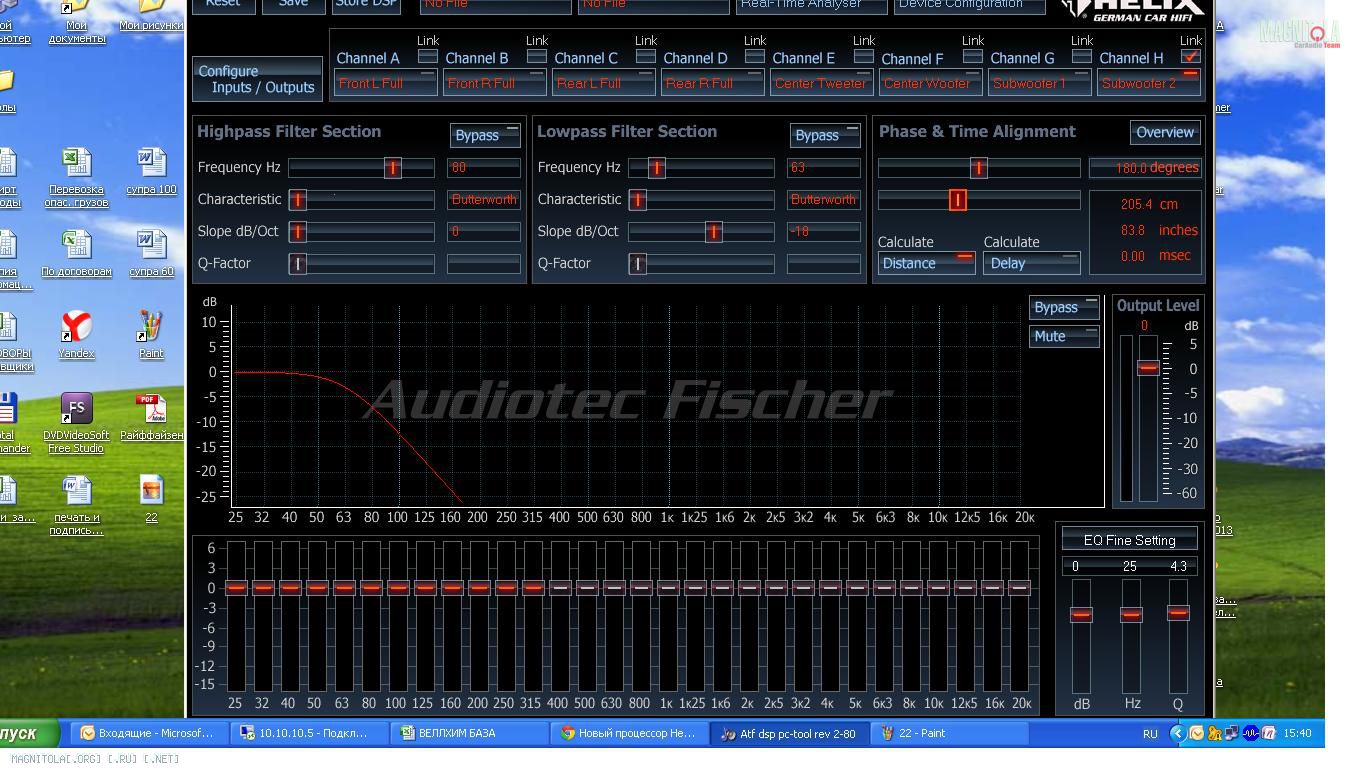Viewport: 1360px width, 768px height.
Task: Toggle the Link checkbox for Channel C
Action: (646, 56)
